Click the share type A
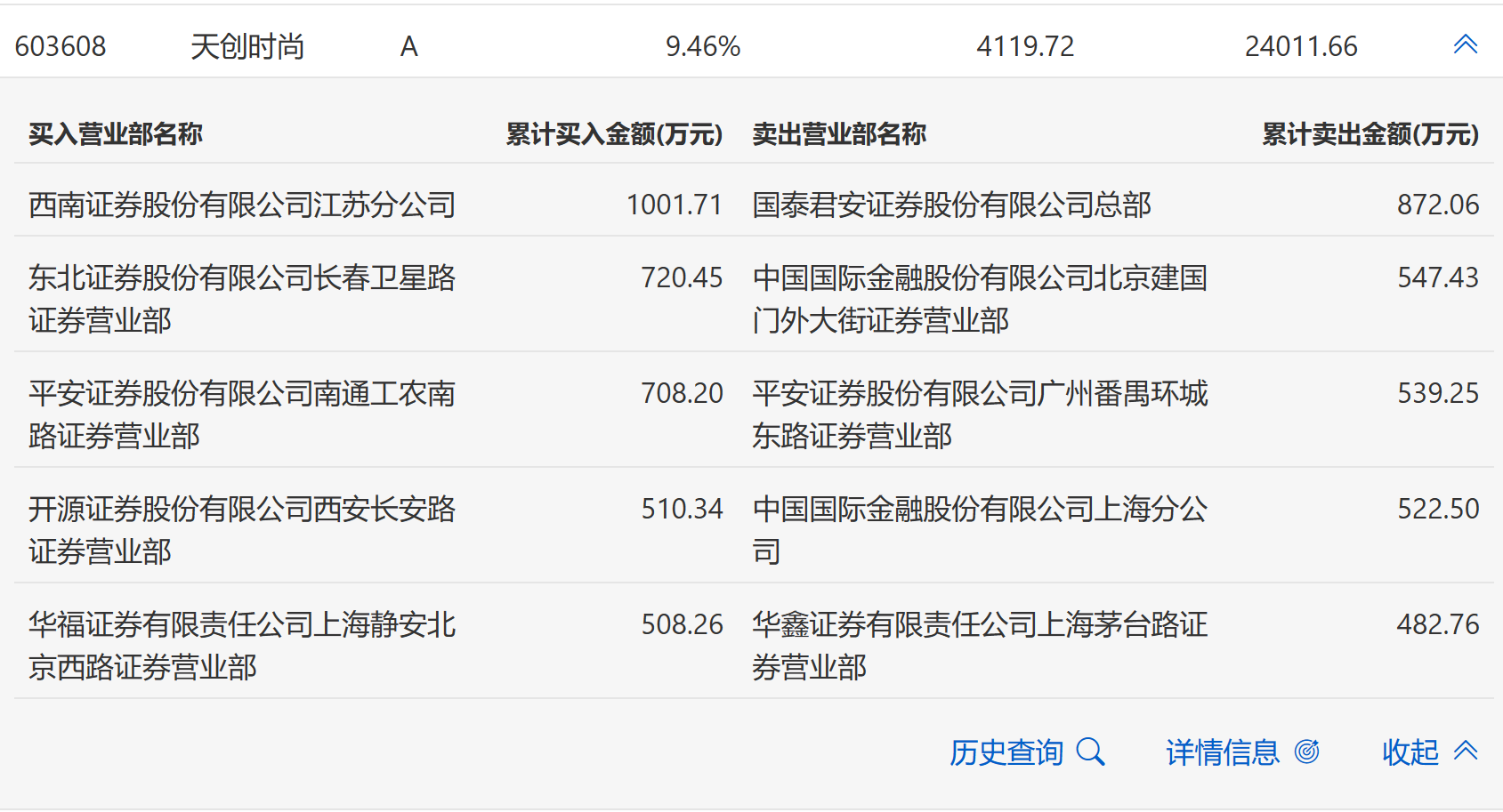The height and width of the screenshot is (812, 1503). [409, 46]
